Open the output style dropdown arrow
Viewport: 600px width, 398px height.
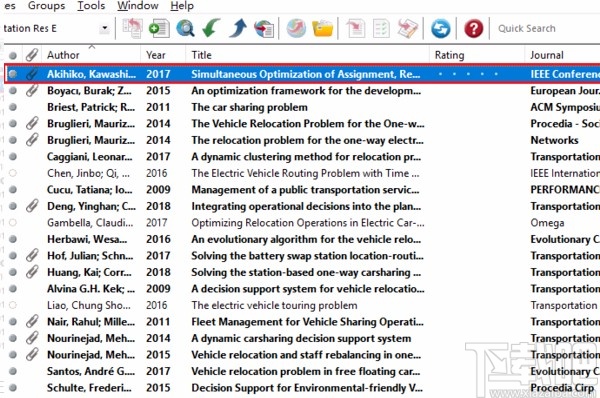pos(104,28)
